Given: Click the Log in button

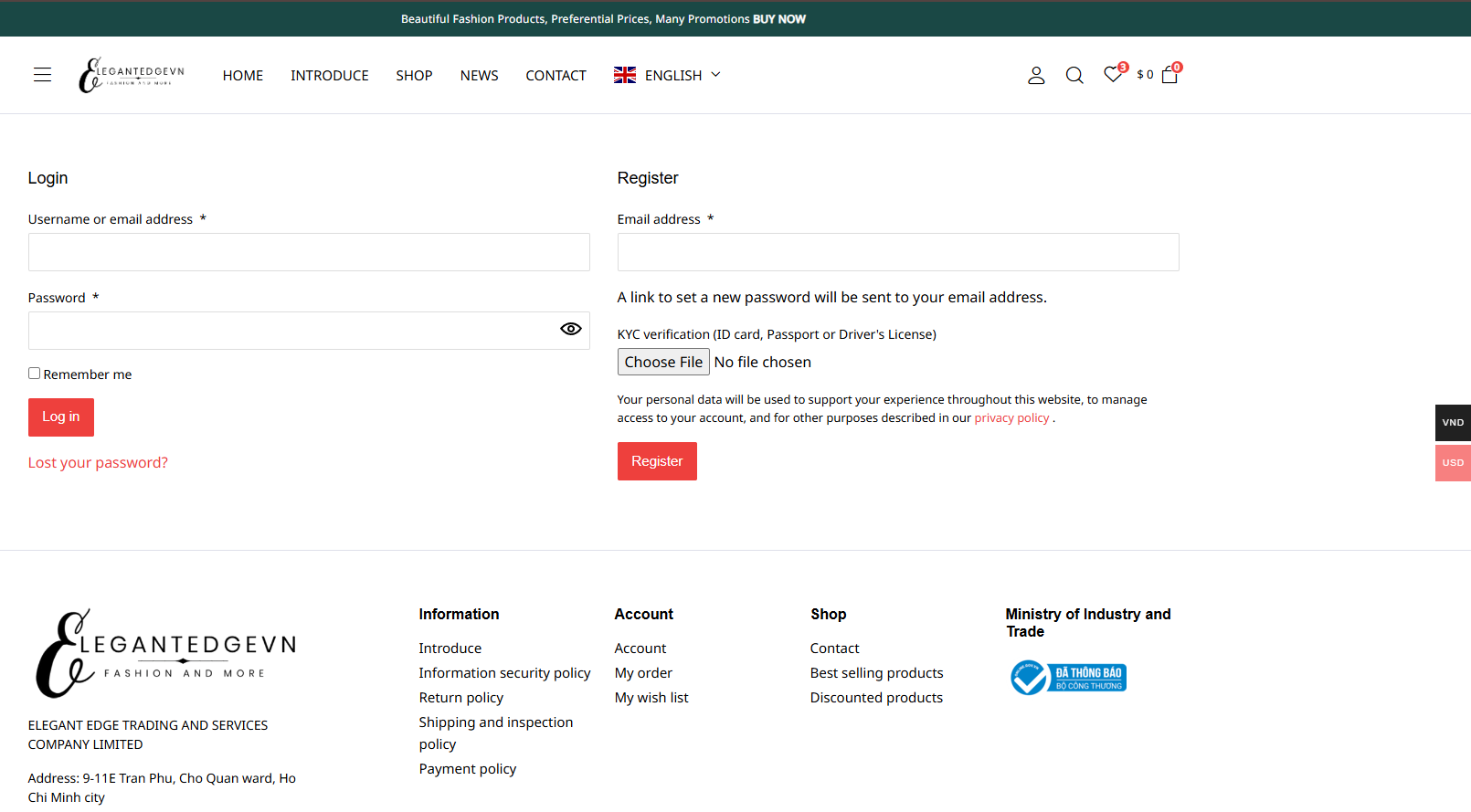Looking at the screenshot, I should [x=61, y=417].
